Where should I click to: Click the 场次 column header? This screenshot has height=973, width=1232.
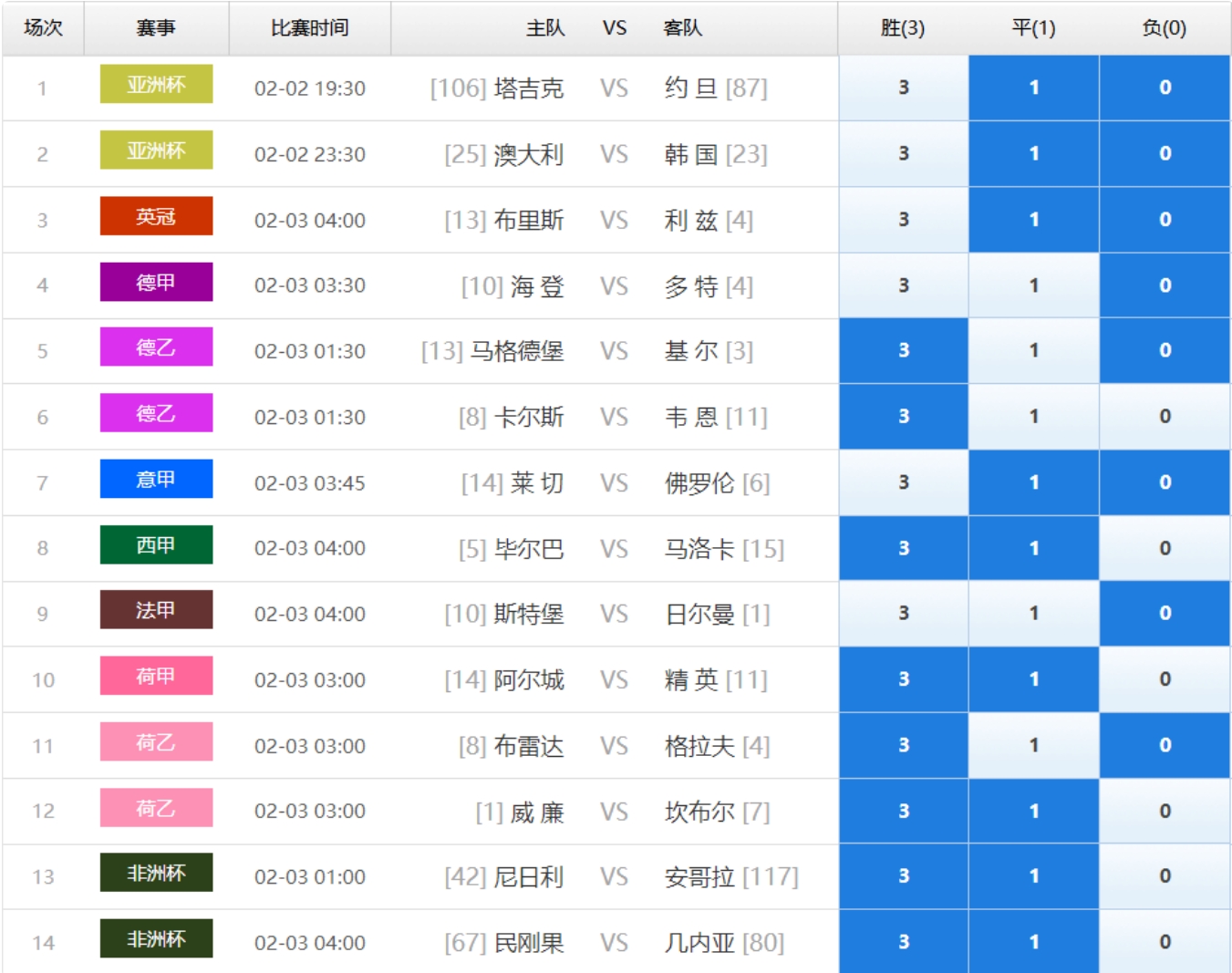tap(43, 28)
